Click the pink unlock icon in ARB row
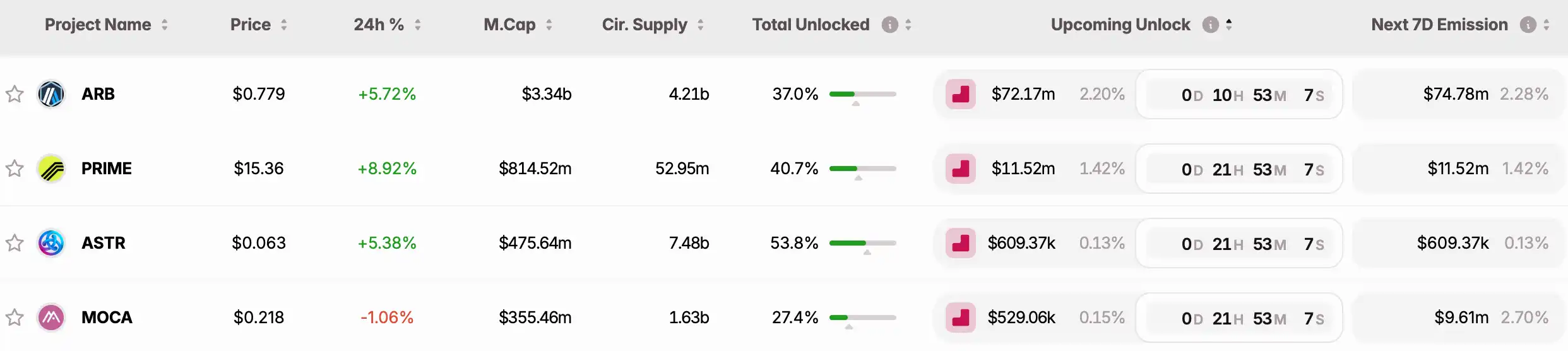The height and width of the screenshot is (351, 1568). 960,94
